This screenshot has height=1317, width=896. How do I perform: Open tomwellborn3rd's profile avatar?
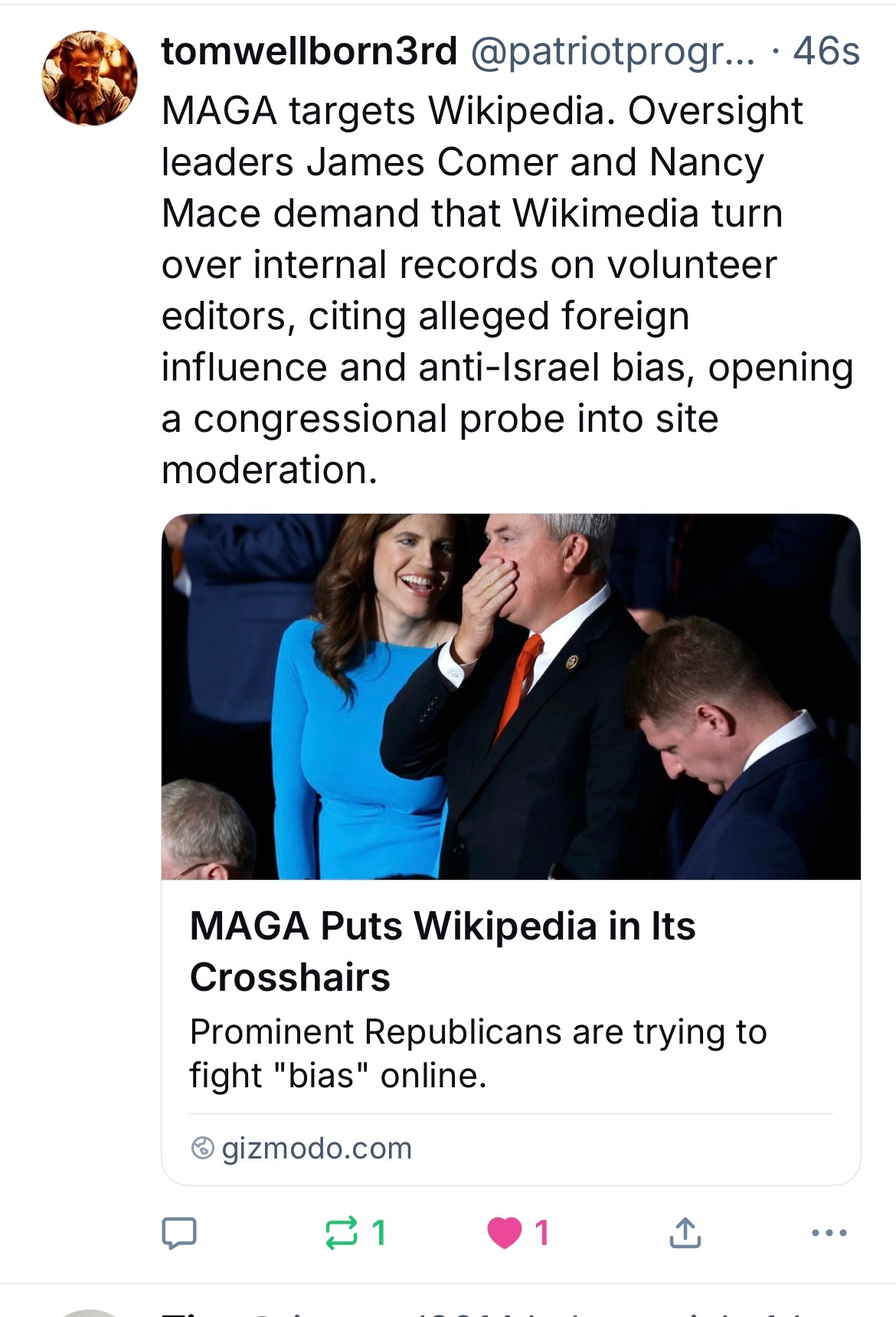pyautogui.click(x=90, y=78)
